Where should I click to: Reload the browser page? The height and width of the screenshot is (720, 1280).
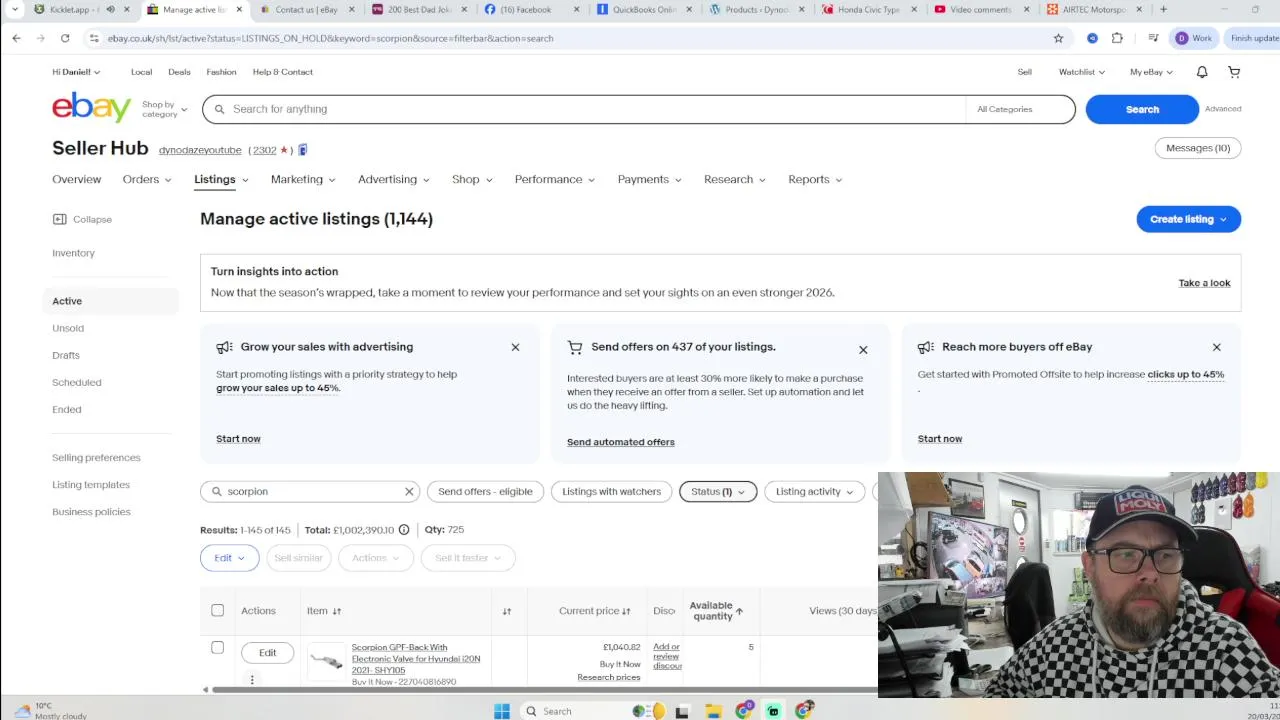click(x=65, y=38)
